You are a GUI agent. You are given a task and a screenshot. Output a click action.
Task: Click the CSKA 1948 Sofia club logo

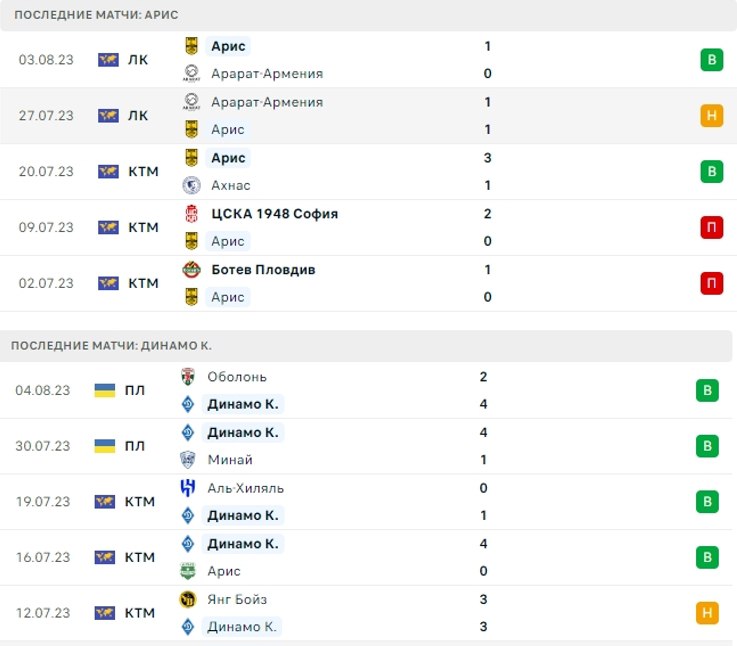[x=192, y=214]
